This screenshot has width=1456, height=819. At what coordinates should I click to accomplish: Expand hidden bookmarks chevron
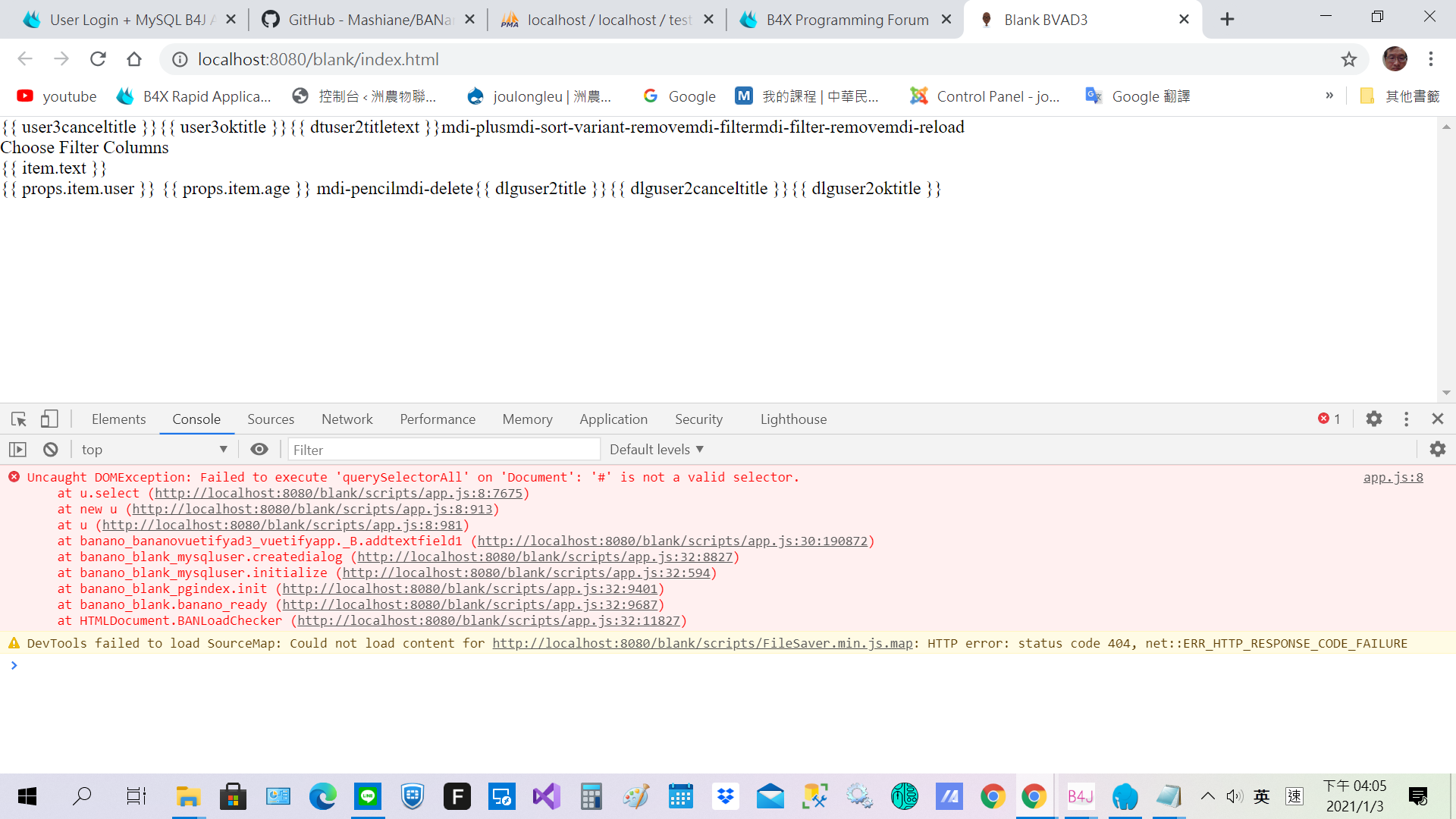click(1329, 96)
